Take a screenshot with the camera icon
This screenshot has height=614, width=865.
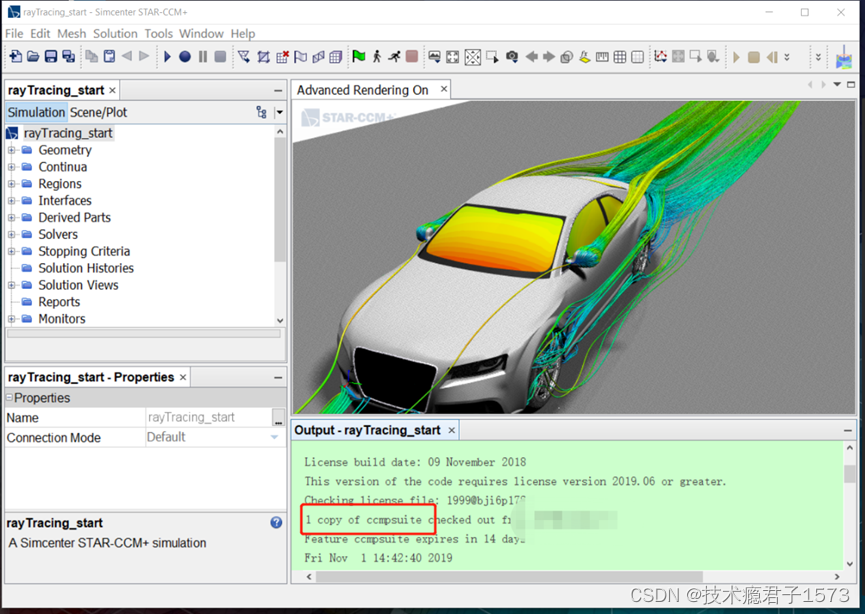[x=512, y=56]
